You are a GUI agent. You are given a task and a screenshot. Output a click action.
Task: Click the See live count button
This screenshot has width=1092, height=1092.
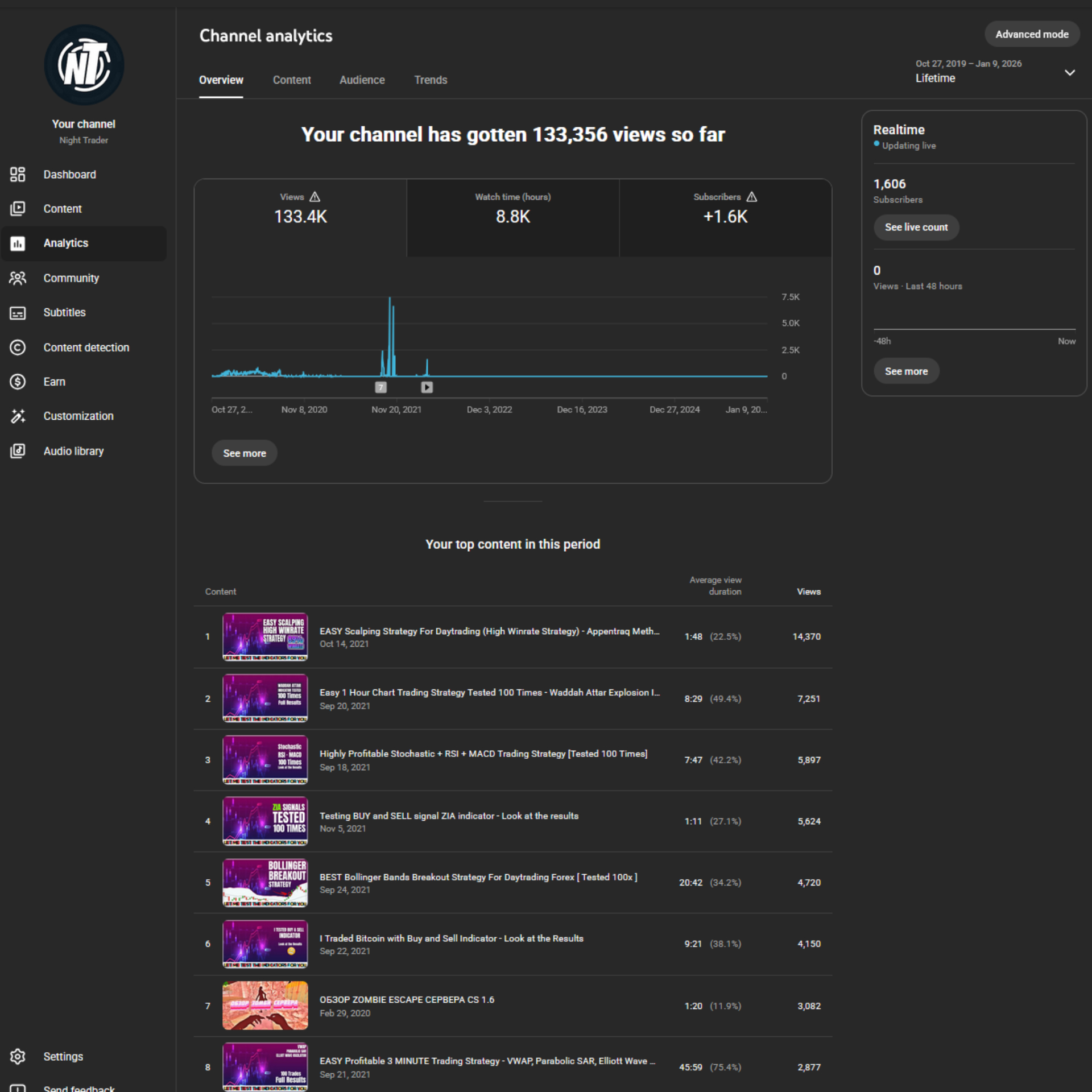(x=916, y=227)
